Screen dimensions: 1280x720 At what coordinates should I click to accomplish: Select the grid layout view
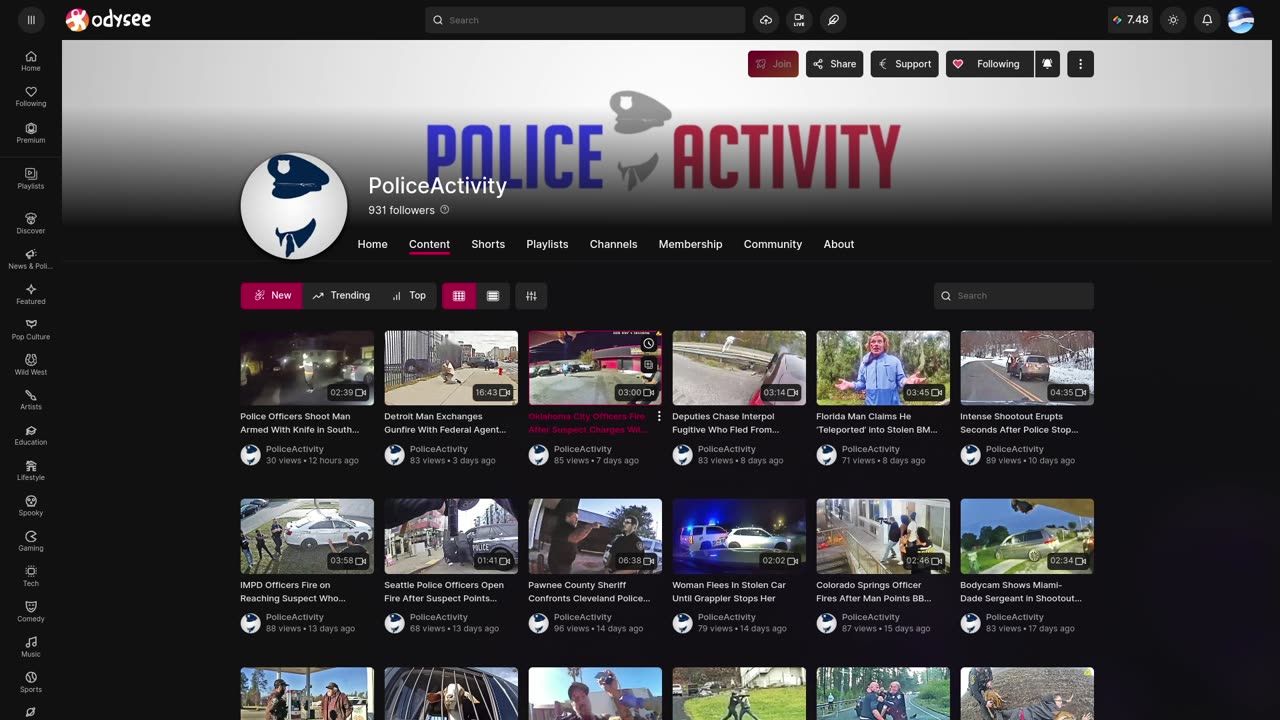click(x=459, y=296)
